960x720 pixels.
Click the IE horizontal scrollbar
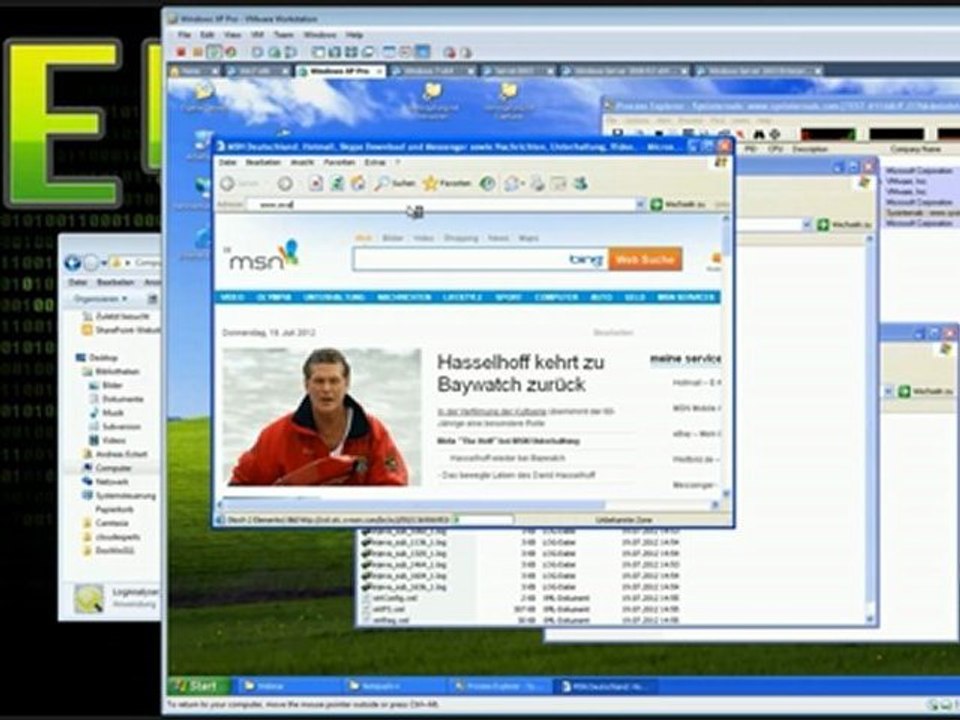coord(468,505)
